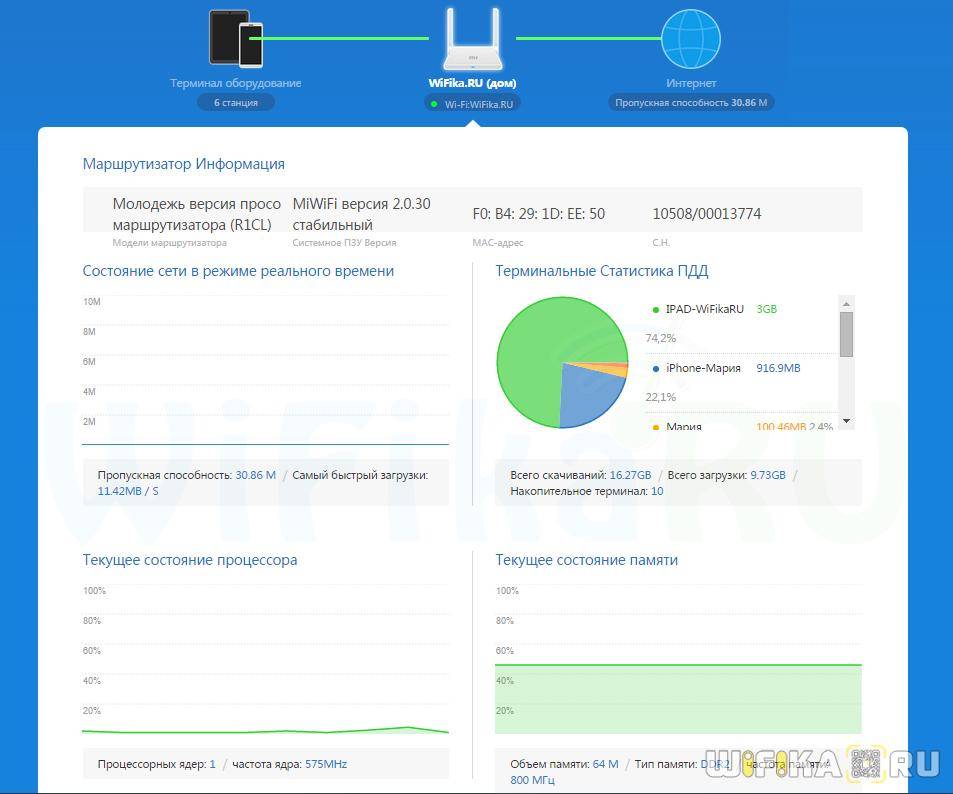953x794 pixels.
Task: Click green dot beside IPAD-WiFikaRU
Action: tap(655, 310)
